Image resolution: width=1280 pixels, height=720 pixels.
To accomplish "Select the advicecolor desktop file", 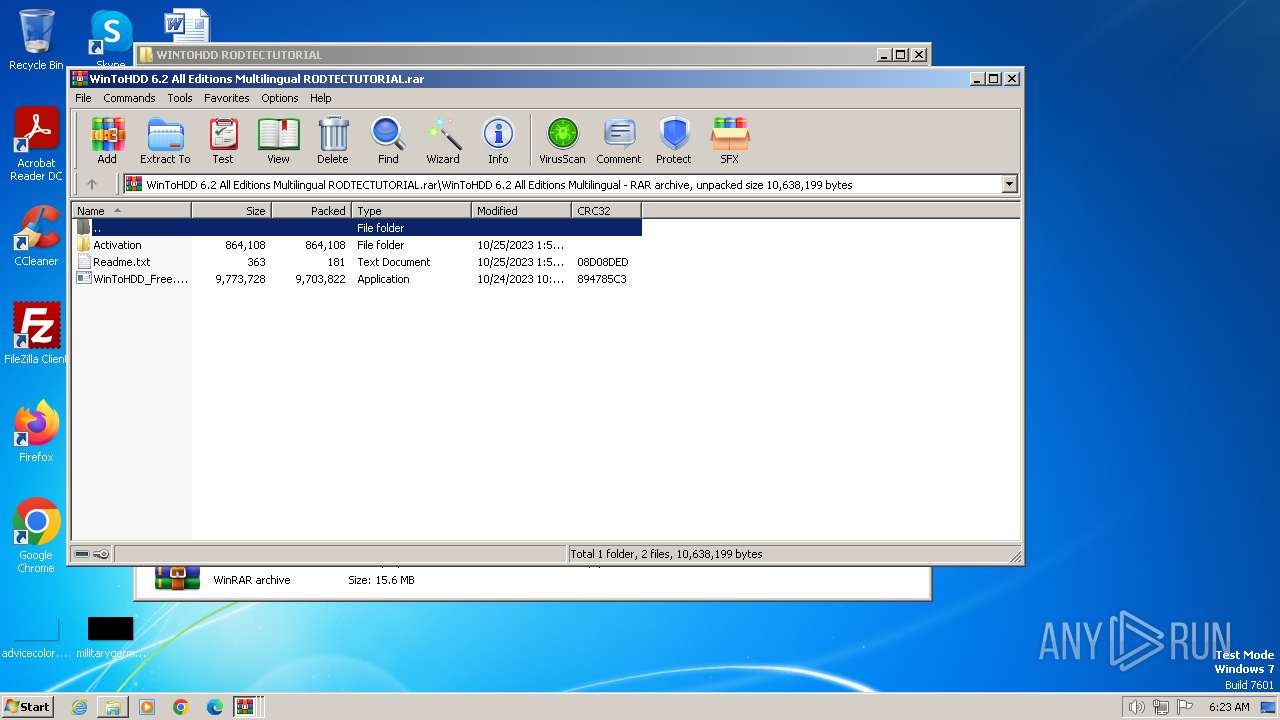I will [x=36, y=638].
